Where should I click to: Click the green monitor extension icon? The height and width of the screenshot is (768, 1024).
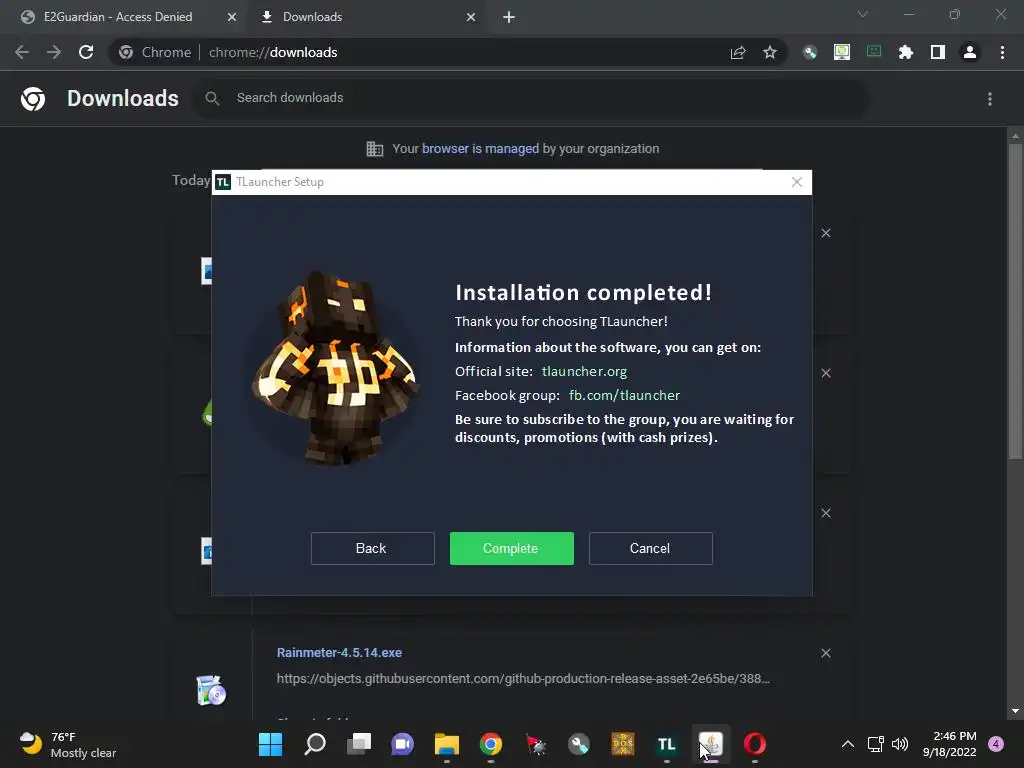[x=842, y=52]
